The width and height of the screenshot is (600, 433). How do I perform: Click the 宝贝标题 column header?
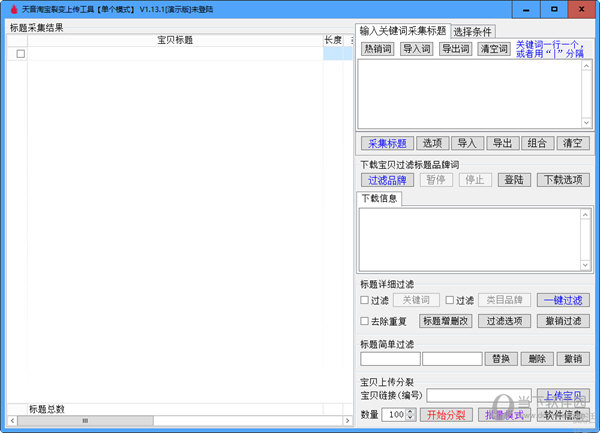(175, 40)
